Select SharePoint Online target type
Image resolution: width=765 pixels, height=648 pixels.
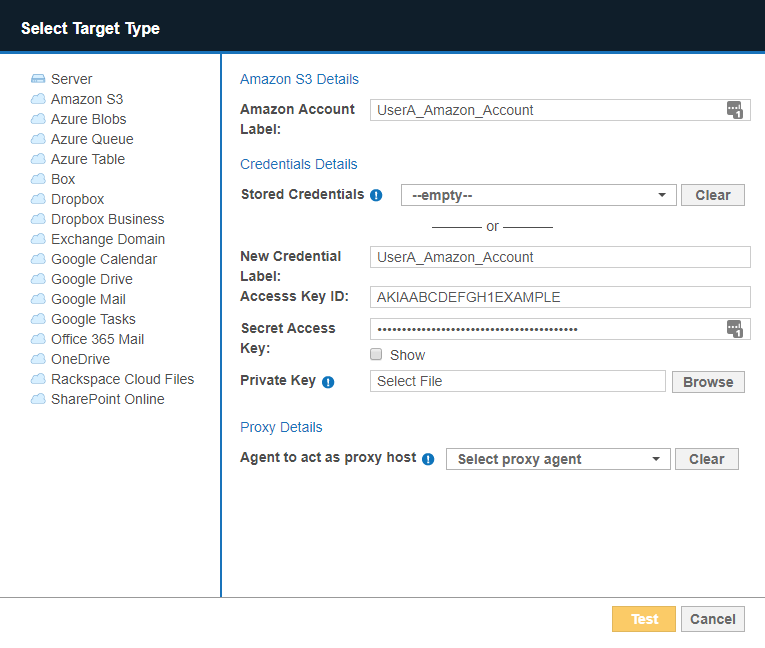click(x=107, y=399)
